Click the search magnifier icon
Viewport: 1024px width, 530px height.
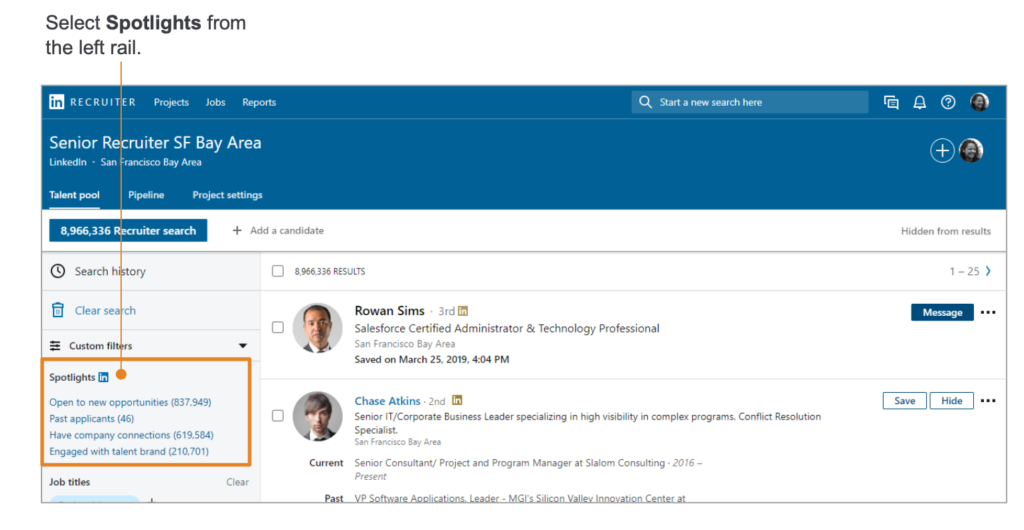(x=645, y=102)
